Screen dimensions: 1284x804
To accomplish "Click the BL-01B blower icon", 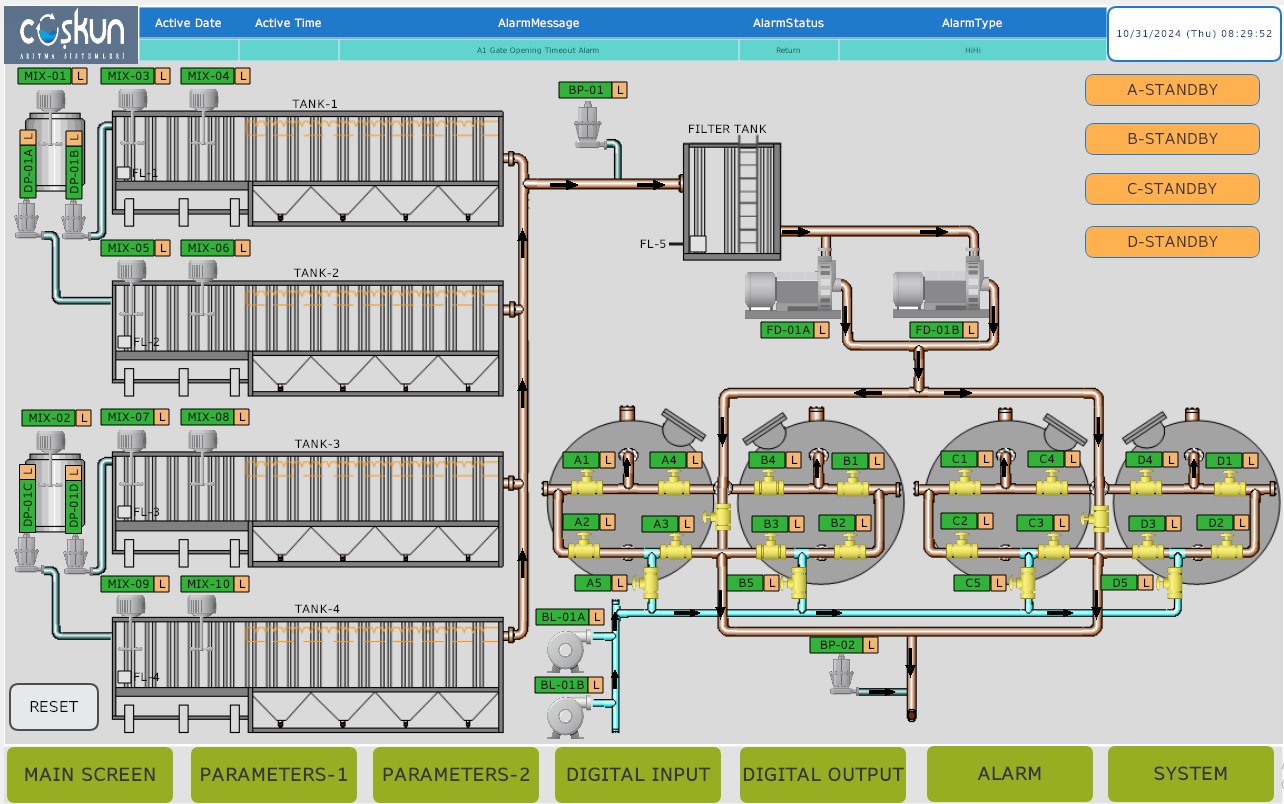I will [567, 717].
